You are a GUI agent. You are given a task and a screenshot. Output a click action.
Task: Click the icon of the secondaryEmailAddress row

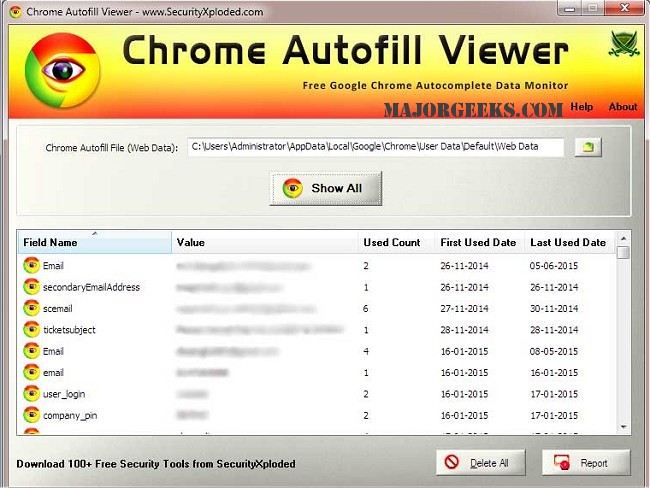click(32, 287)
